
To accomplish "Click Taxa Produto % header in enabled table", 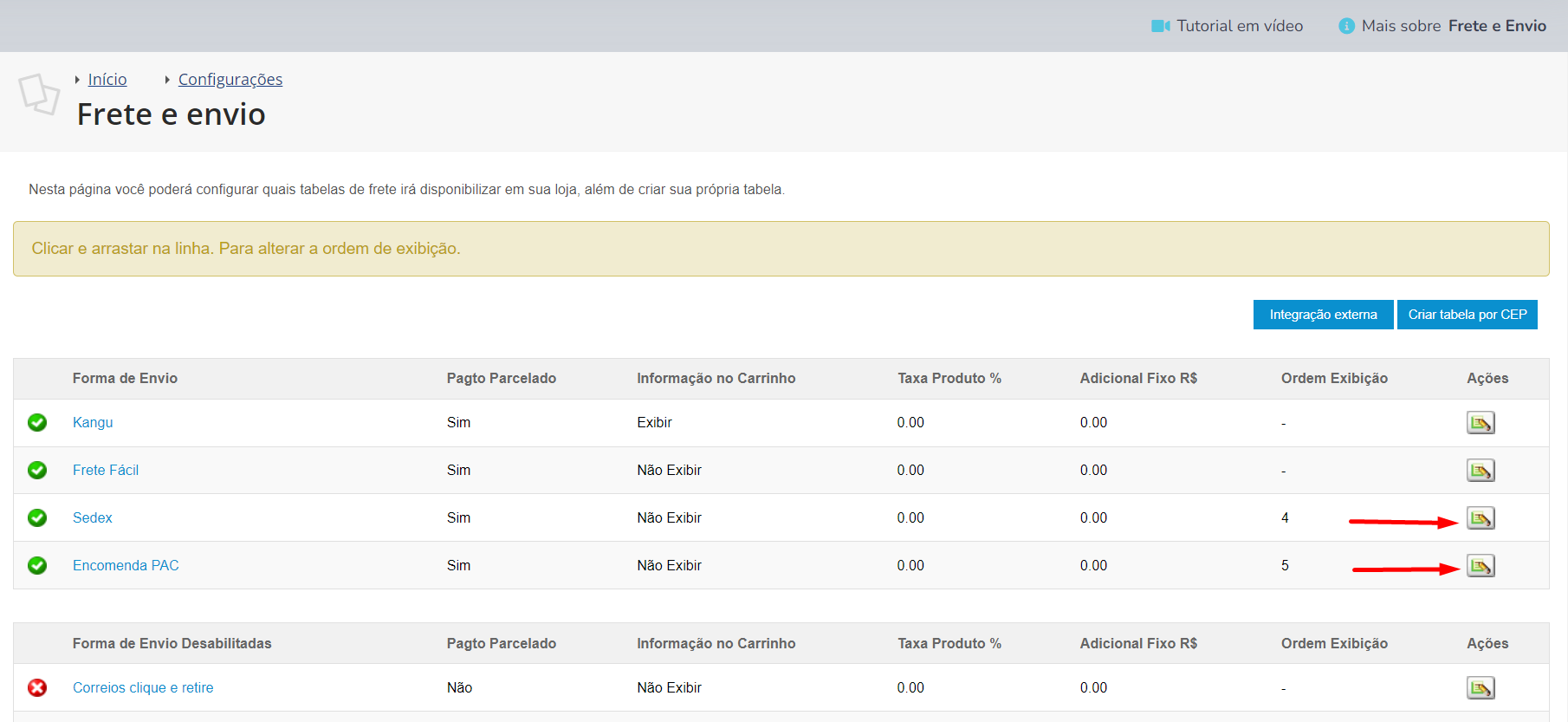I will click(949, 378).
